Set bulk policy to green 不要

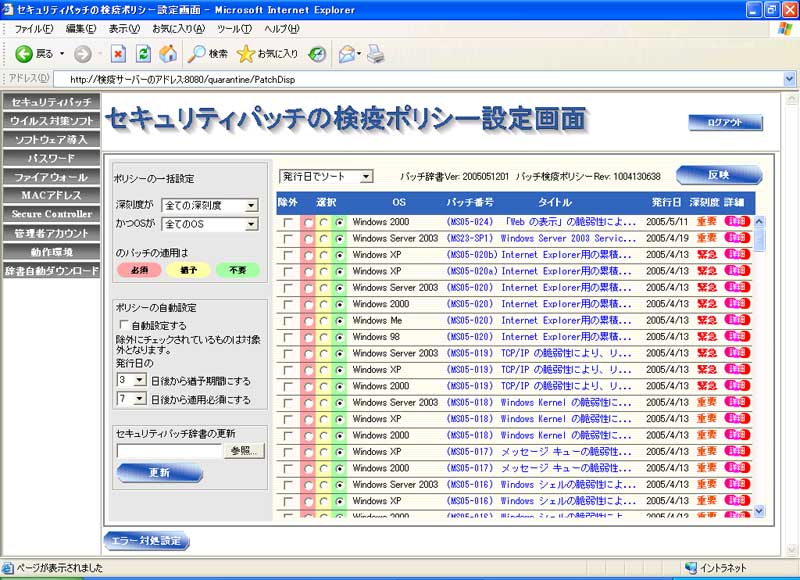(x=238, y=270)
